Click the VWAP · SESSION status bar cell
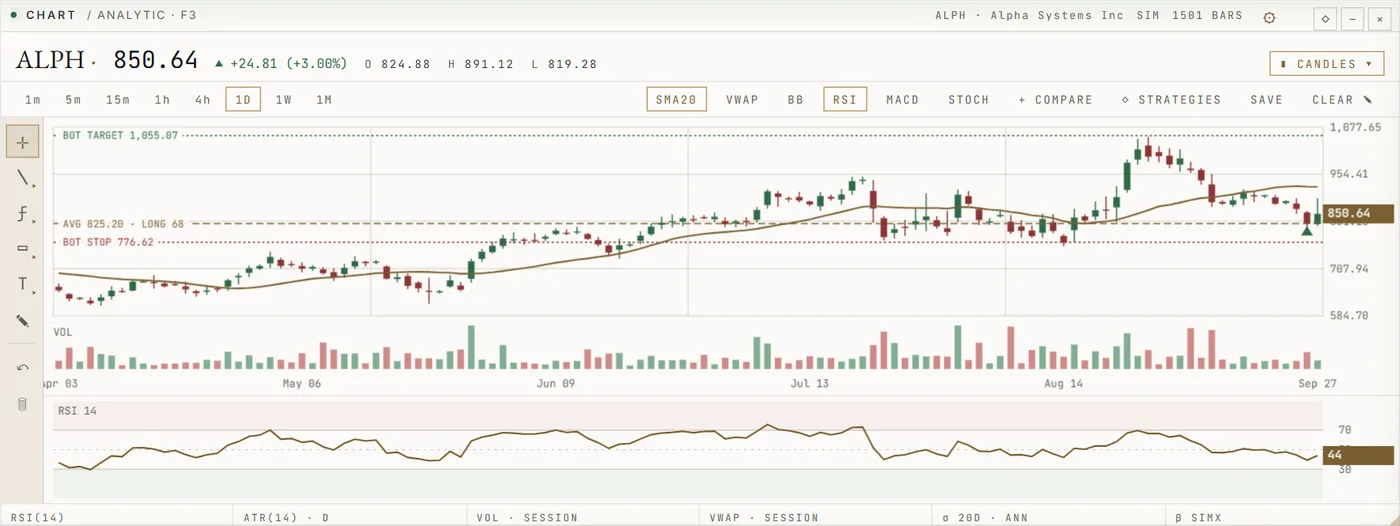Viewport: 1400px width, 526px height. pos(817,518)
